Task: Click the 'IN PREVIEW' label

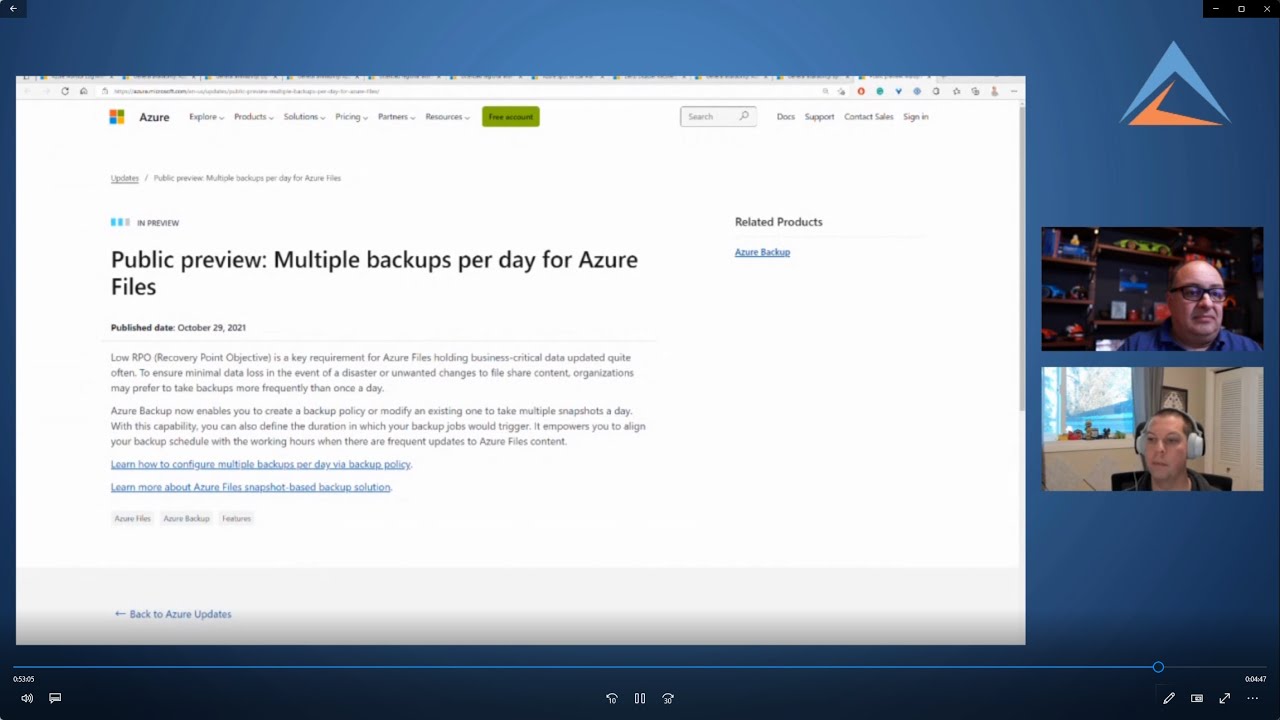Action: coord(158,223)
